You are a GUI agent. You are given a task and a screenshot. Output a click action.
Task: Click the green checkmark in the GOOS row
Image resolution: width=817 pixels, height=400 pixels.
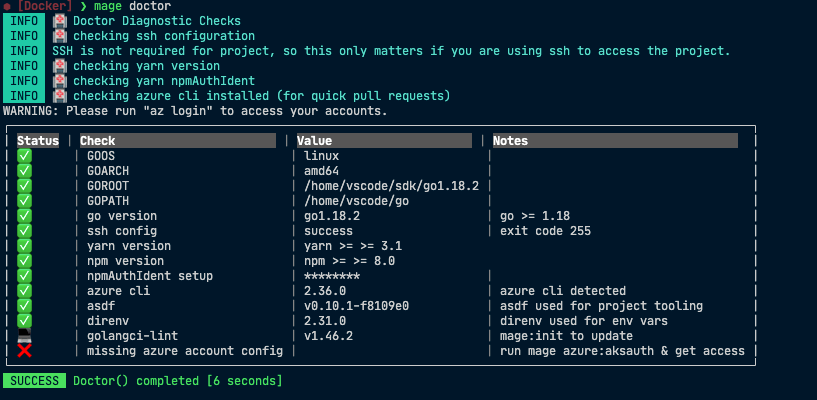pyautogui.click(x=25, y=156)
